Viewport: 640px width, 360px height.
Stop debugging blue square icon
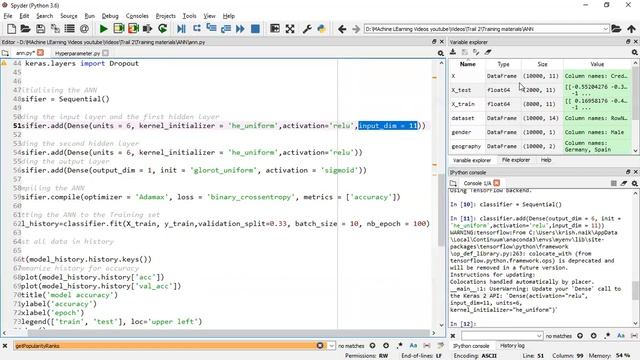click(x=255, y=29)
